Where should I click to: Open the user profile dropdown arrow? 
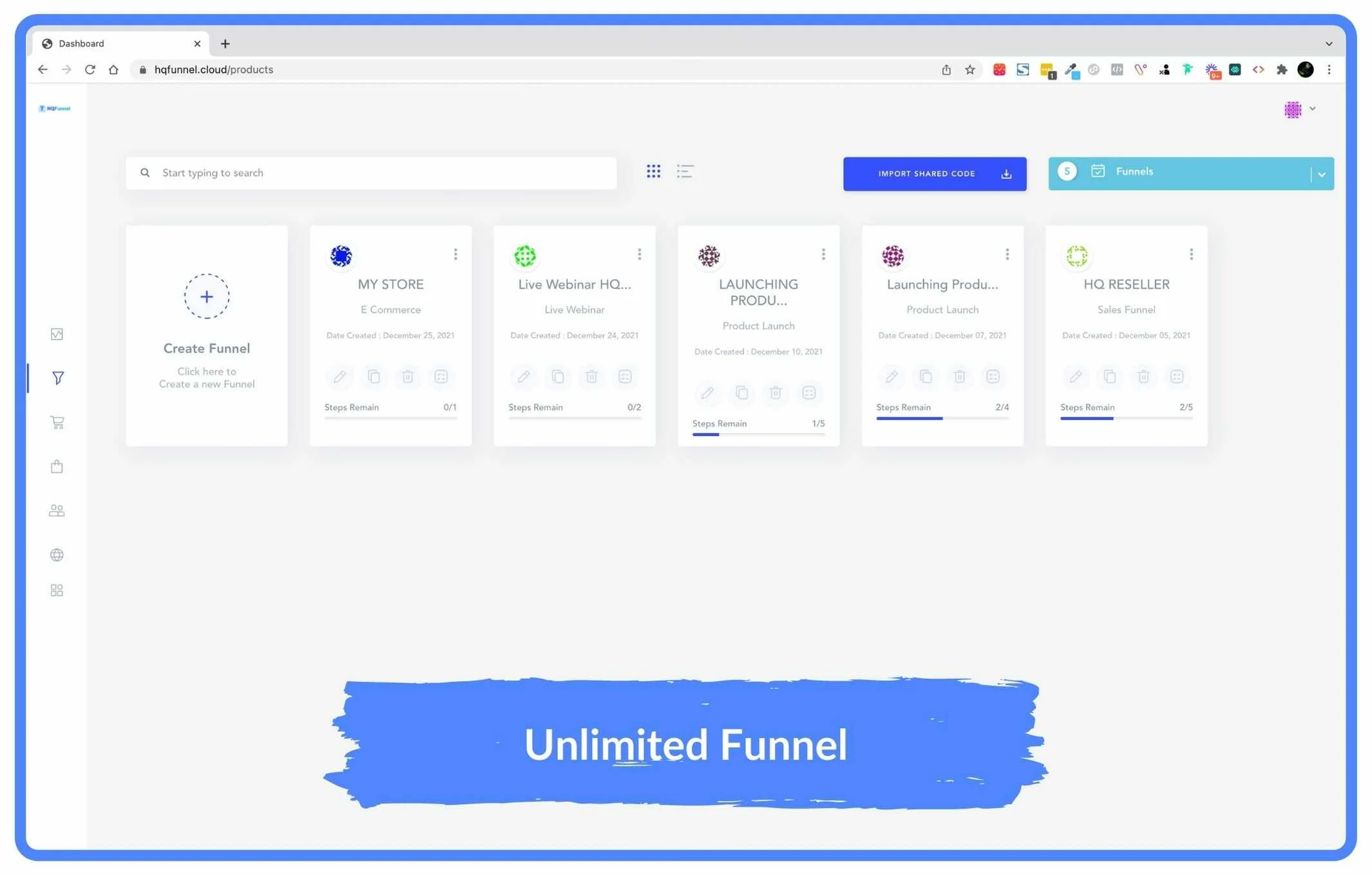point(1312,109)
